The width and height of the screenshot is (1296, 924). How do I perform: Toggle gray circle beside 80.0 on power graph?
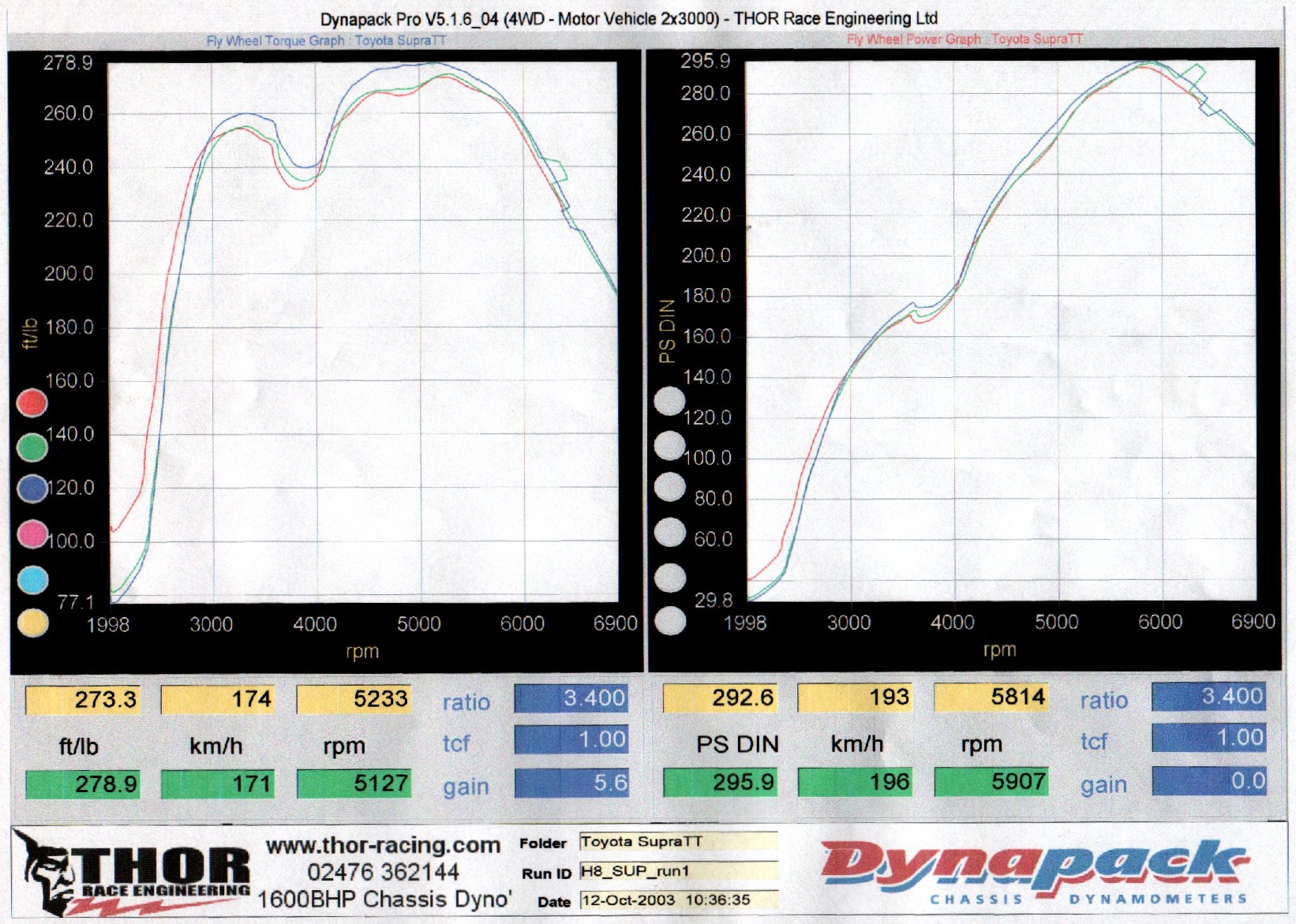669,488
